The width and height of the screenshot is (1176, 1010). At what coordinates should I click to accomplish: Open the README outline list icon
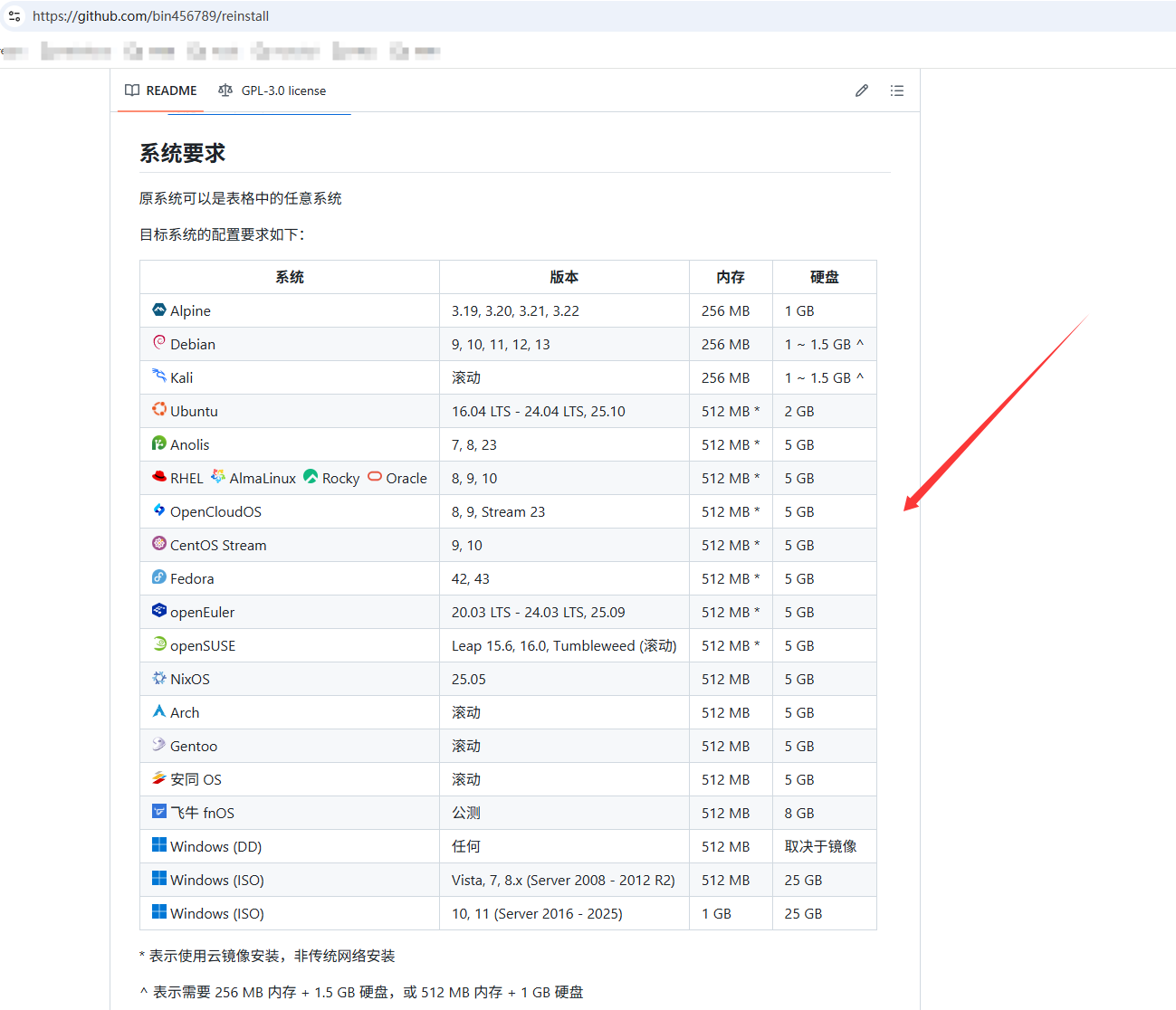(897, 91)
